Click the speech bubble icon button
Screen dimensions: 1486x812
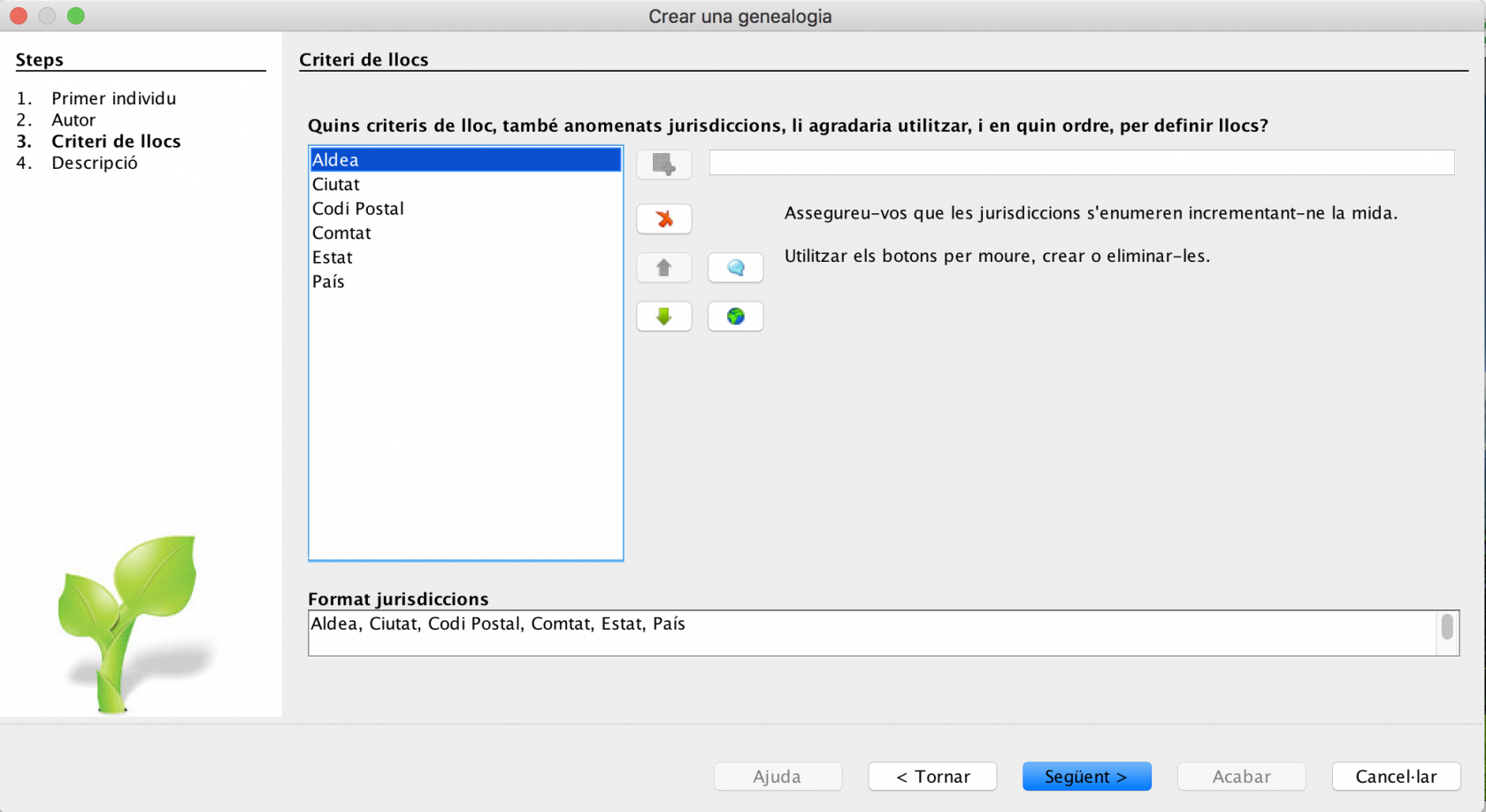735,267
